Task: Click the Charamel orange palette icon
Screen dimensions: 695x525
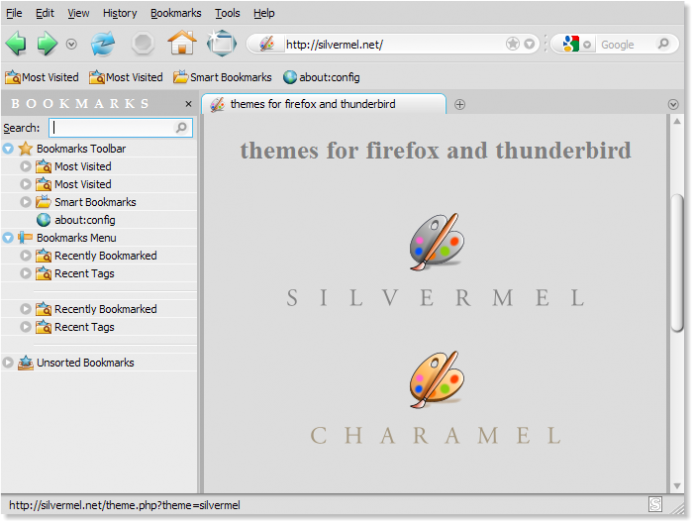Action: (x=436, y=380)
